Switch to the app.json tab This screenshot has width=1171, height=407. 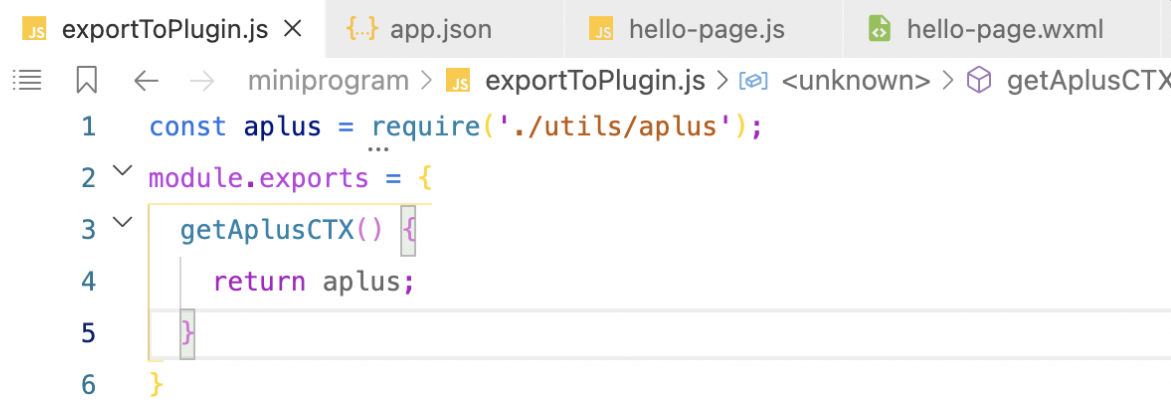440,29
